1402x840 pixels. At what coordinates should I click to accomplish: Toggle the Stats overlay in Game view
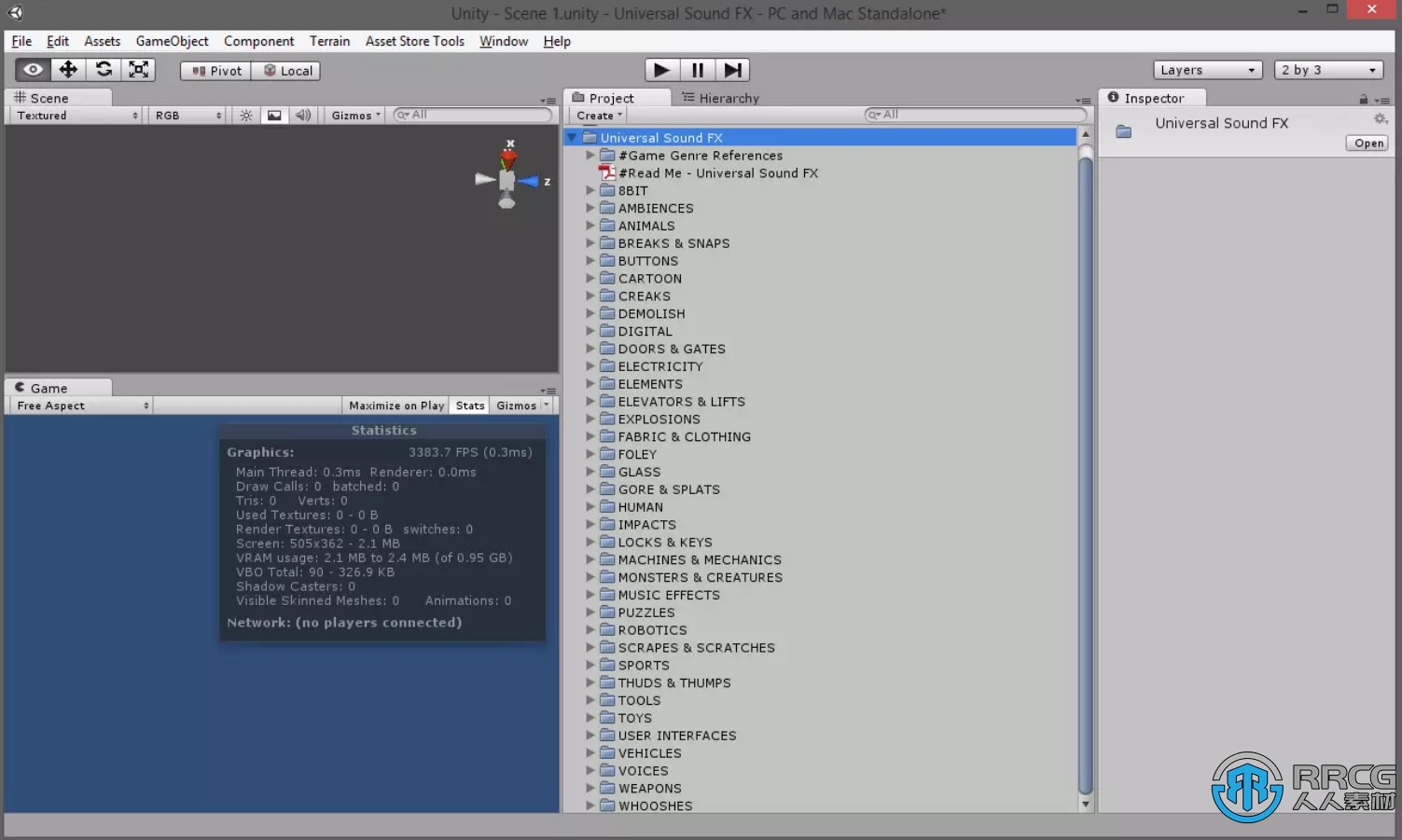pos(470,406)
